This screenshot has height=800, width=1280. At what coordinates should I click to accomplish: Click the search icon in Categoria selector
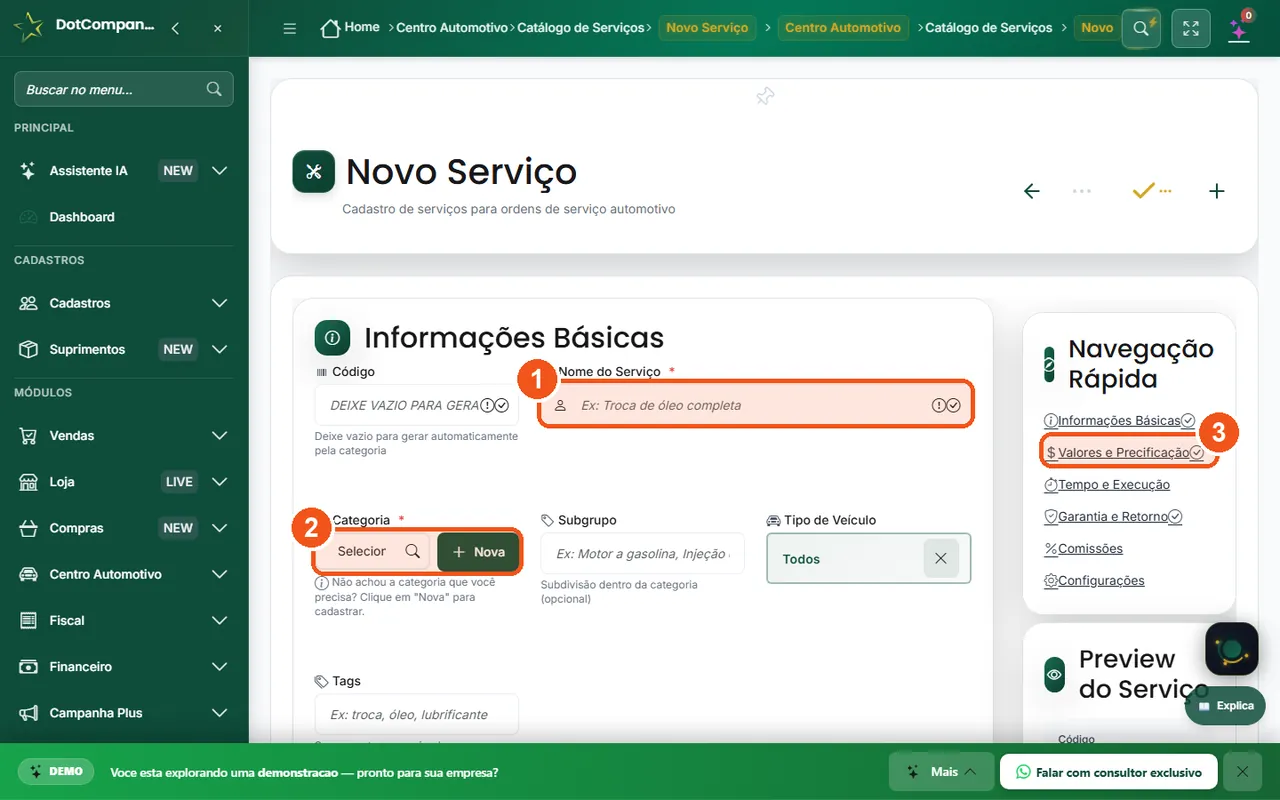pyautogui.click(x=413, y=551)
